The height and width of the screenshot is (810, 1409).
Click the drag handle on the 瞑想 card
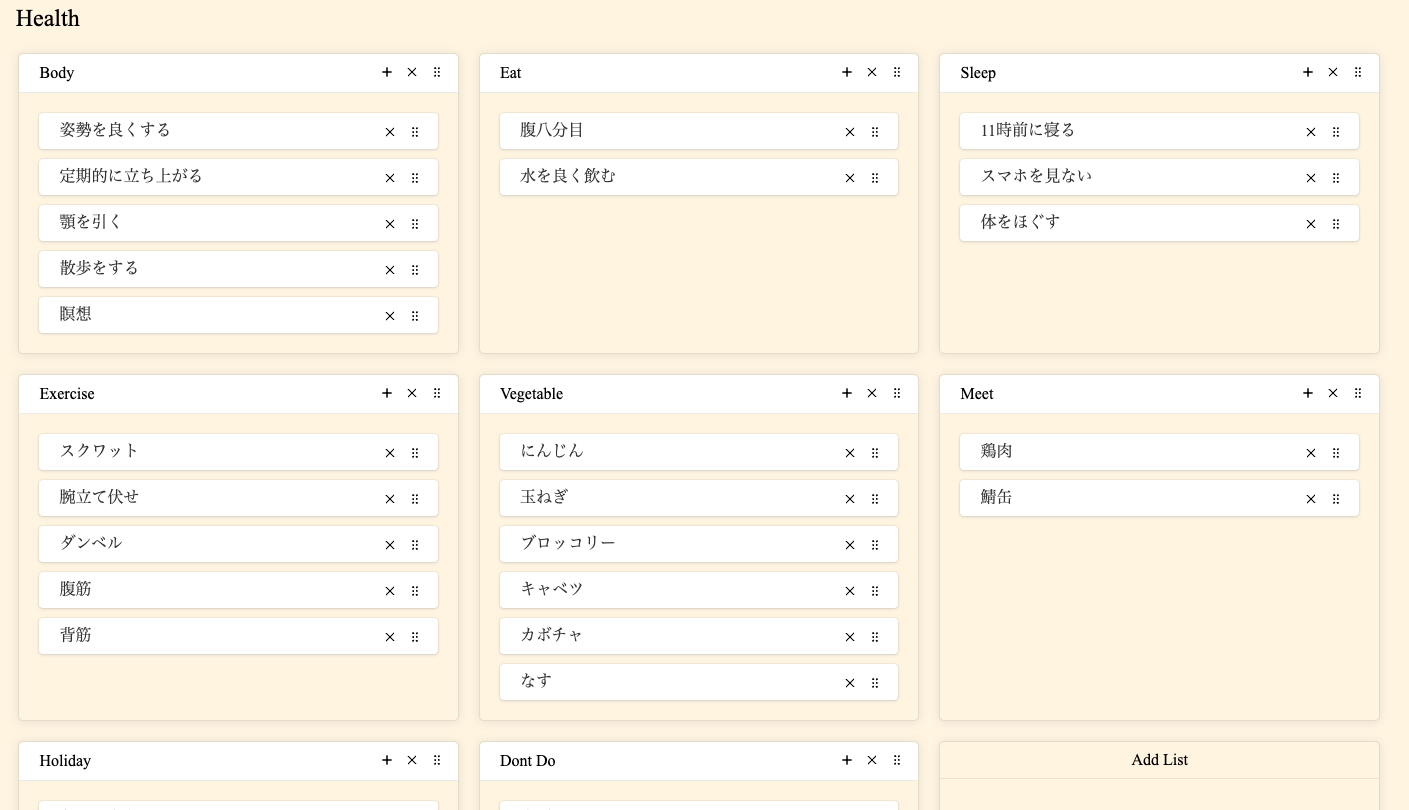click(x=415, y=316)
